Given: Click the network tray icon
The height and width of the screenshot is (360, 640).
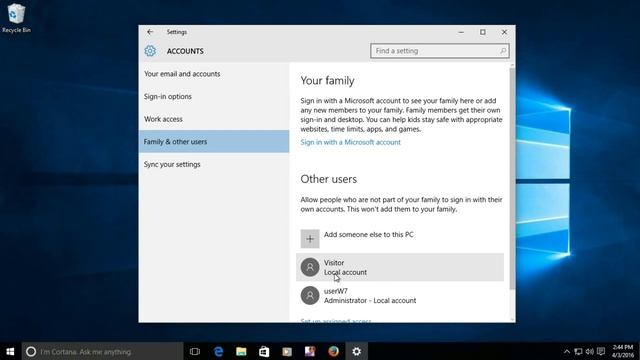Looking at the screenshot, I should (x=578, y=351).
